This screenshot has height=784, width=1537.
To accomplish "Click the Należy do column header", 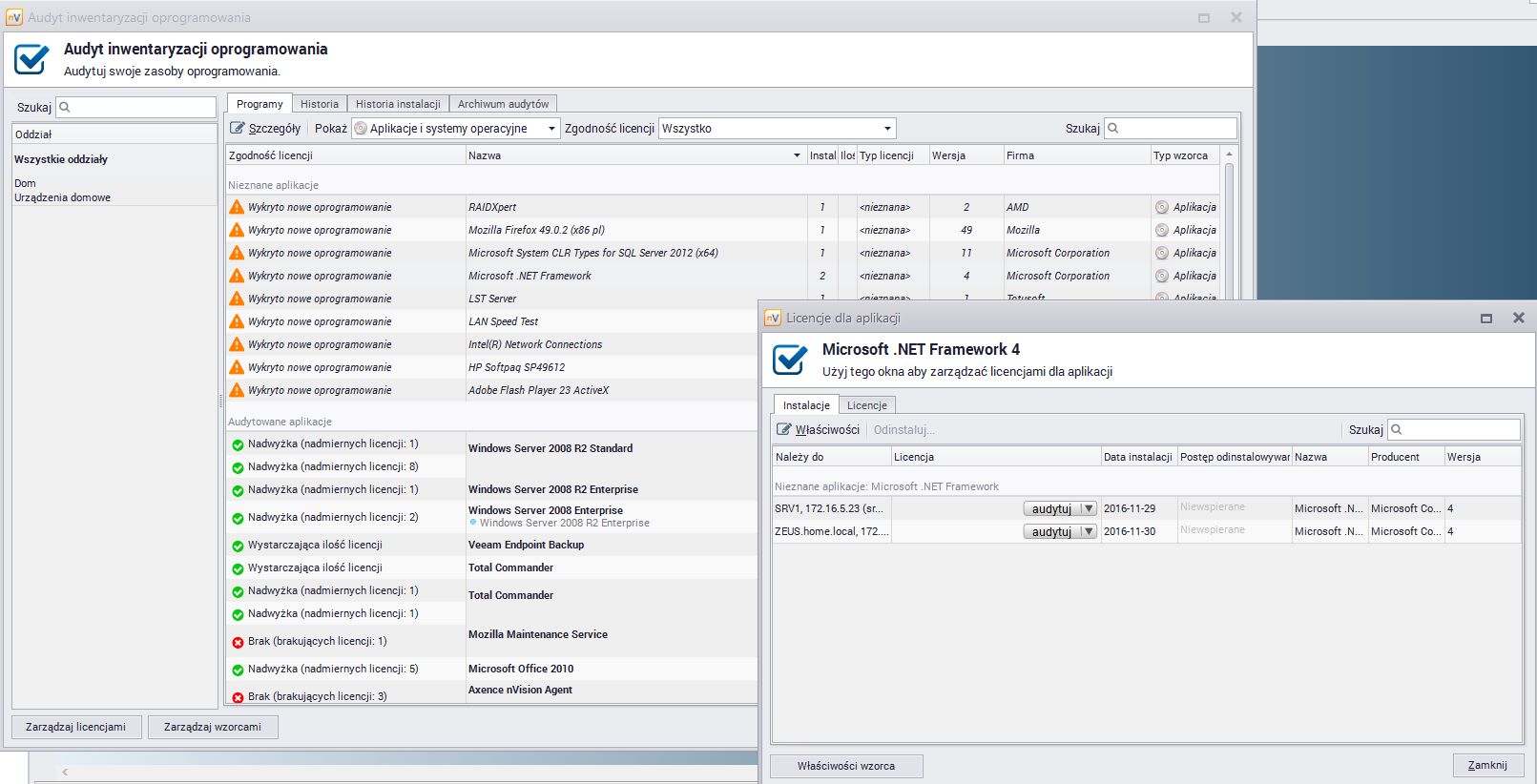I will coord(832,457).
